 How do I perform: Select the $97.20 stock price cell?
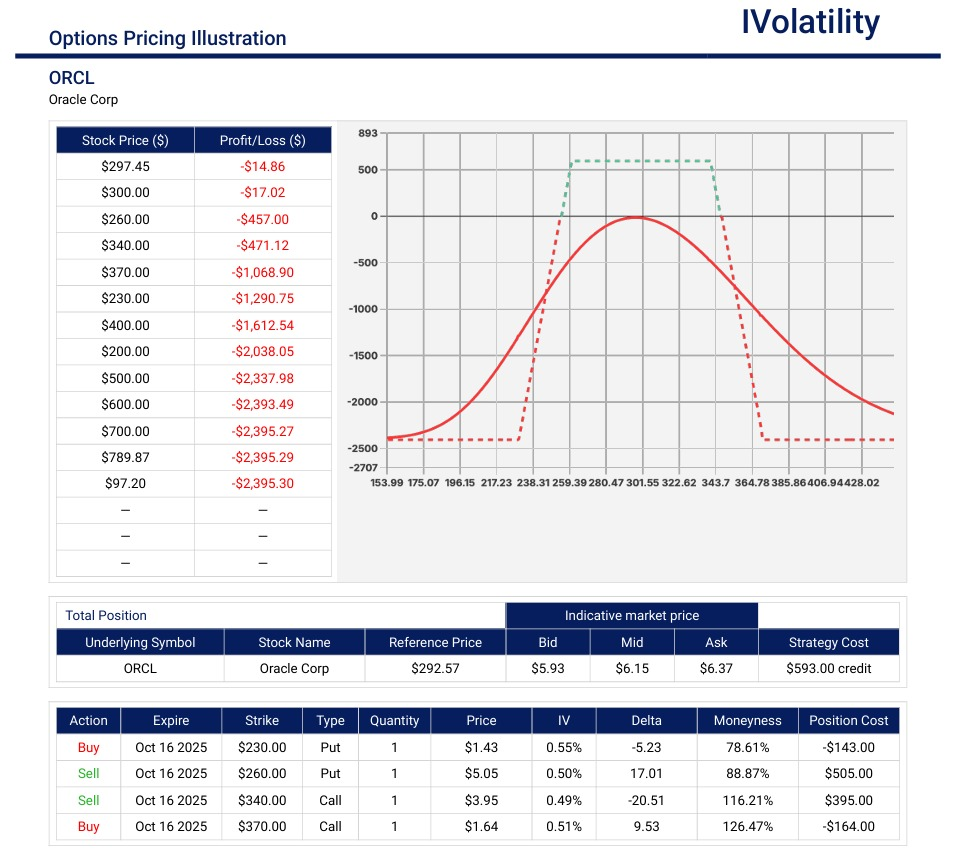coord(125,484)
